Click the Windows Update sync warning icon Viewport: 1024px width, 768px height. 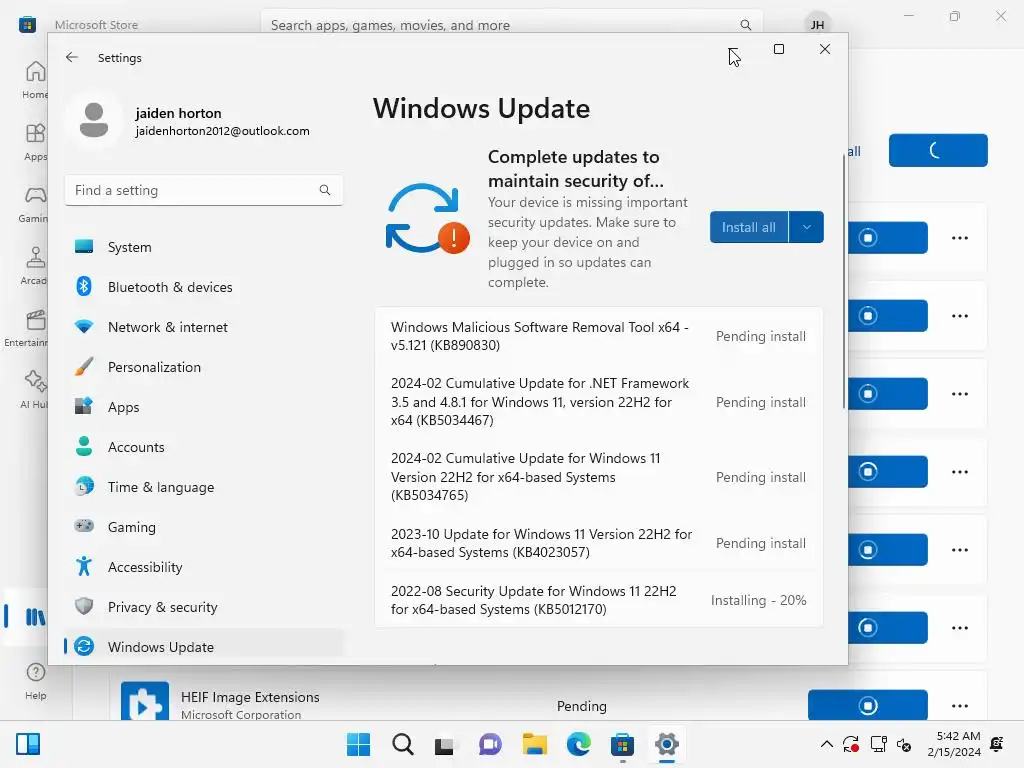click(427, 219)
